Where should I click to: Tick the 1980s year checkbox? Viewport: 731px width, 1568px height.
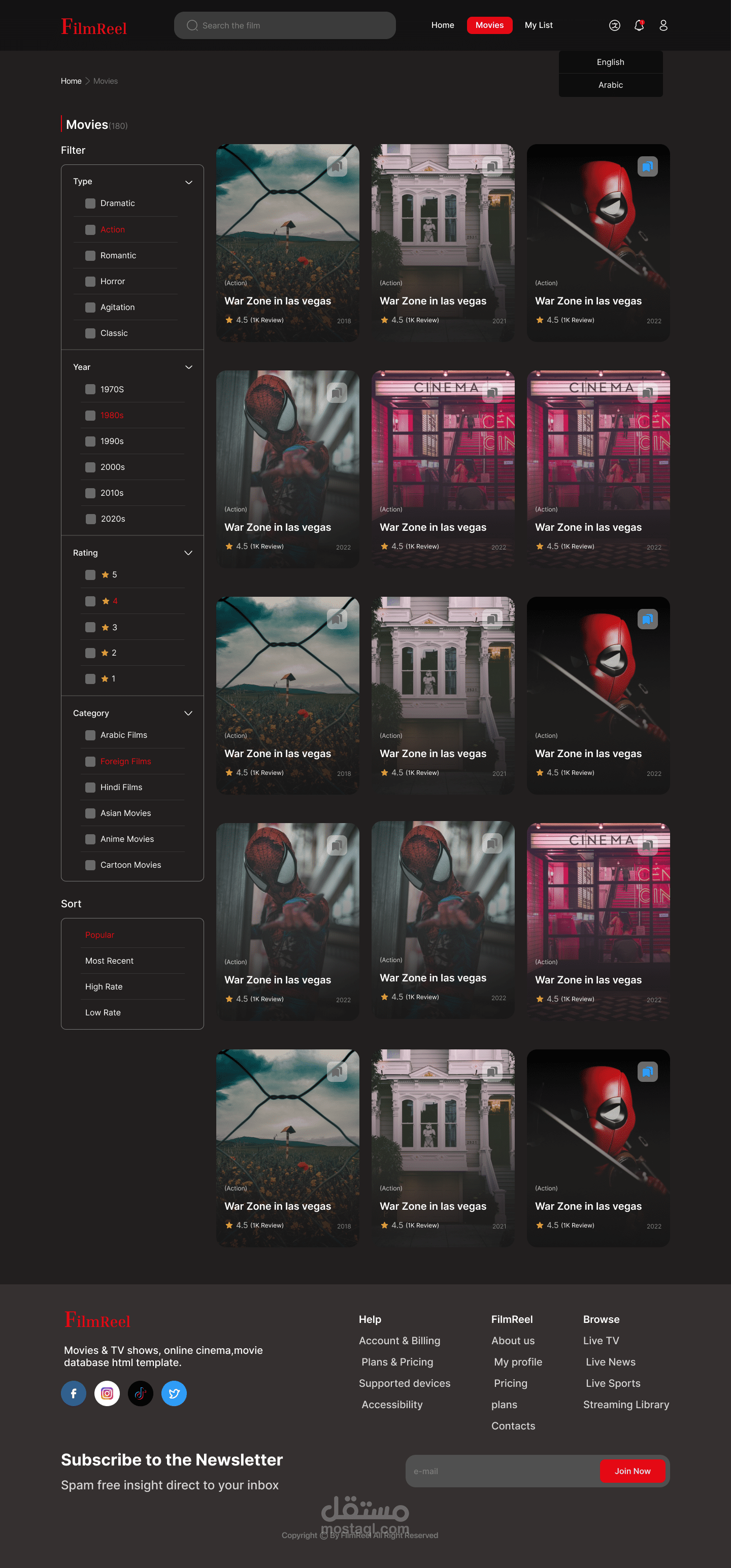(x=90, y=415)
